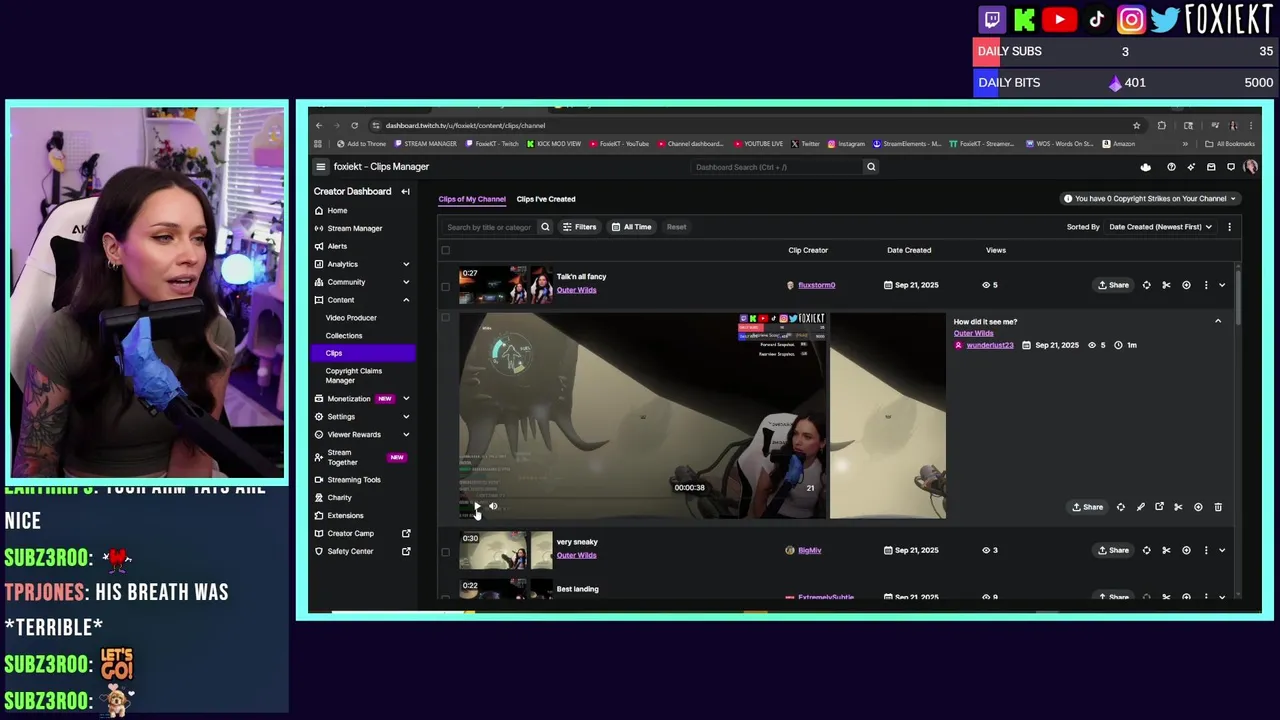
Task: Click feature clip icon for Talk'n all fancy
Action: [x=1146, y=285]
